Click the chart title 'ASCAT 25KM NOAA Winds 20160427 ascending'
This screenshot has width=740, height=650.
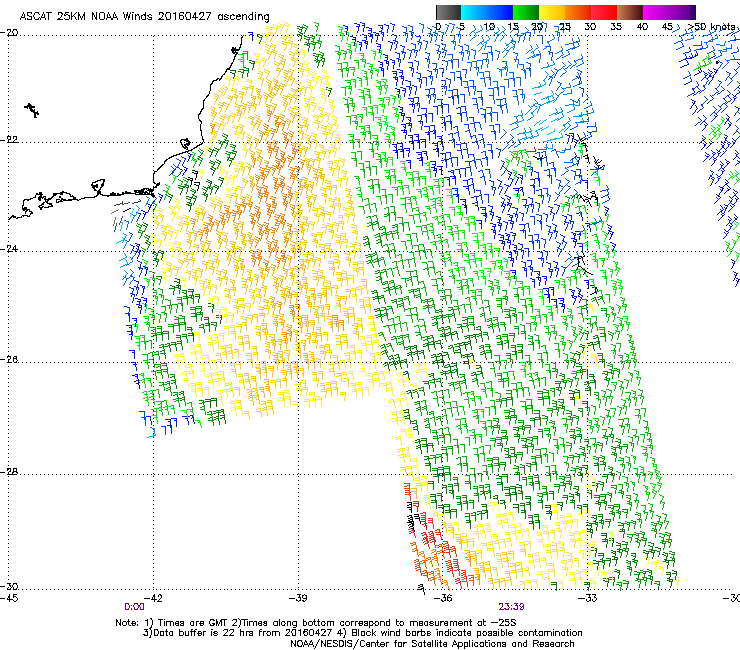click(144, 16)
